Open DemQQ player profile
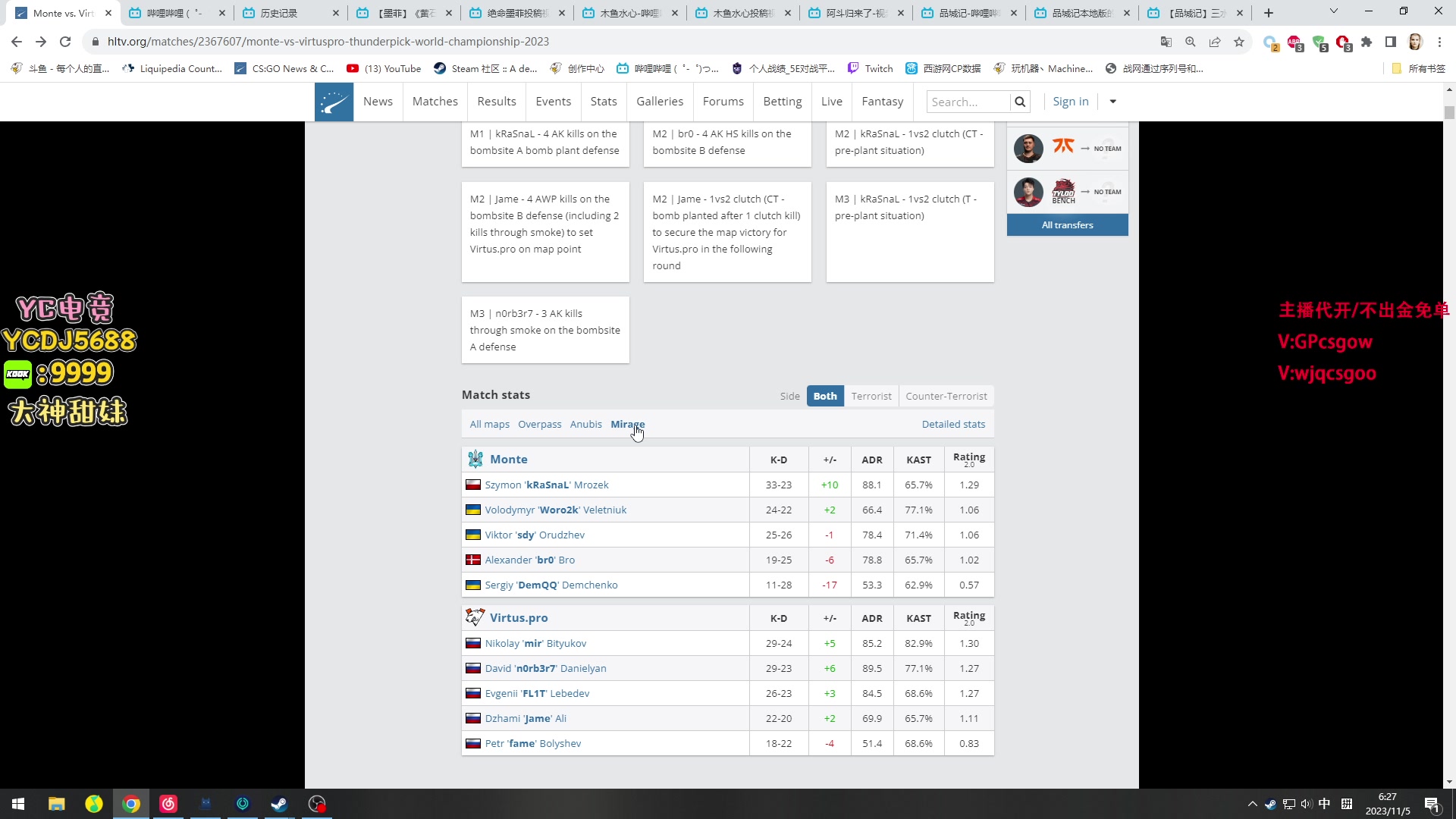 click(x=551, y=585)
